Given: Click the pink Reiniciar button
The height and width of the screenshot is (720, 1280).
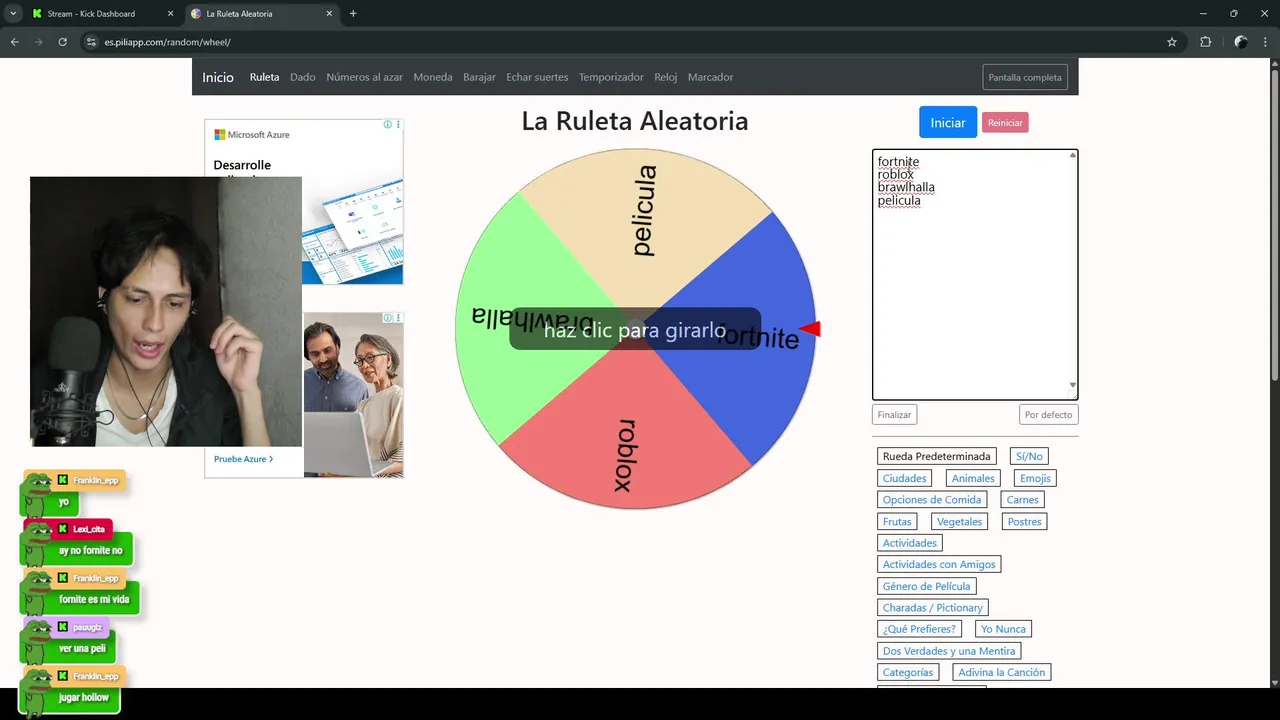Looking at the screenshot, I should (x=1005, y=122).
